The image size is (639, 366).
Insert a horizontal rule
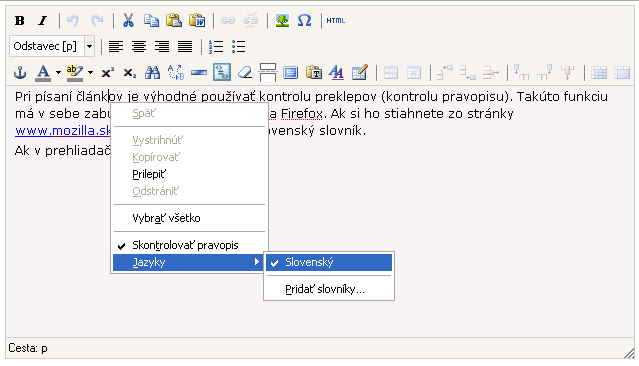[x=199, y=73]
